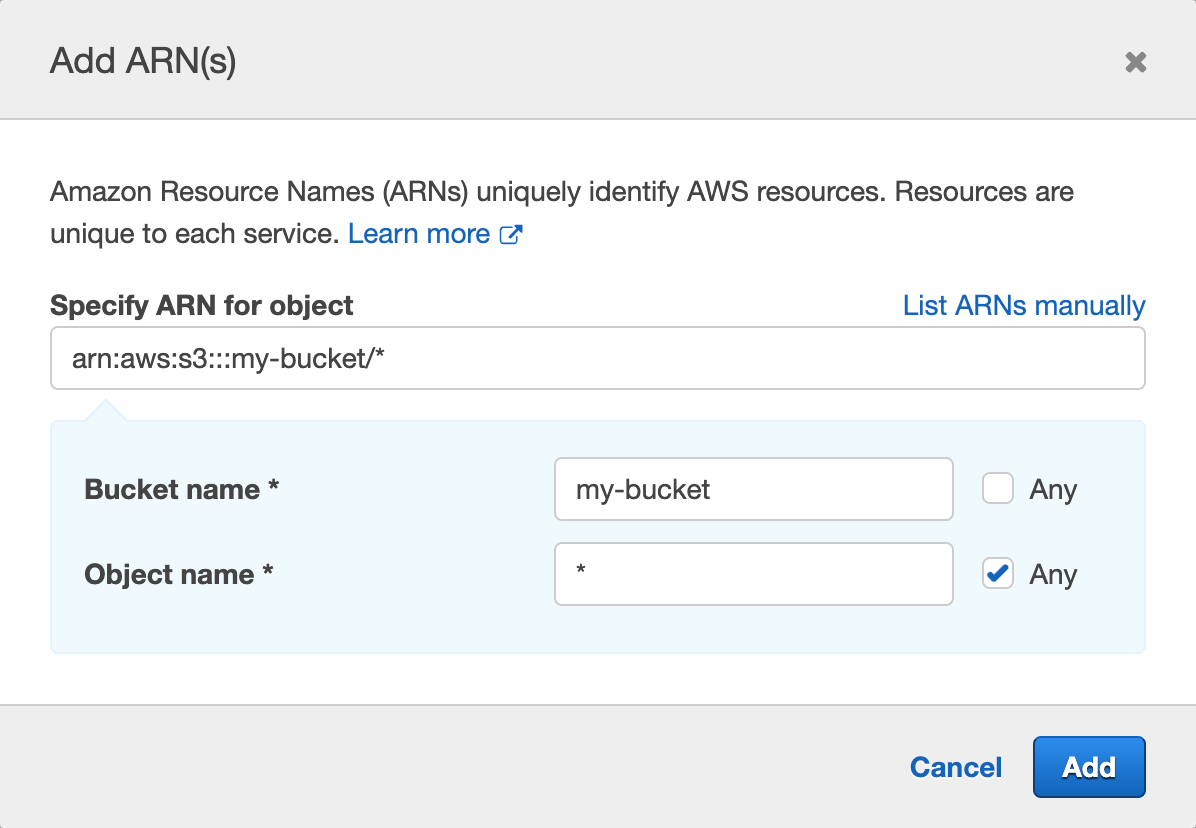Click the Specify ARN for object heading

201,305
